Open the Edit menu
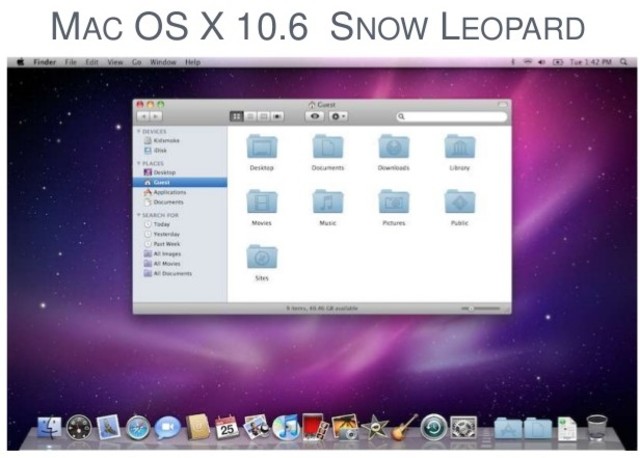Image resolution: width=640 pixels, height=458 pixels. pos(92,62)
